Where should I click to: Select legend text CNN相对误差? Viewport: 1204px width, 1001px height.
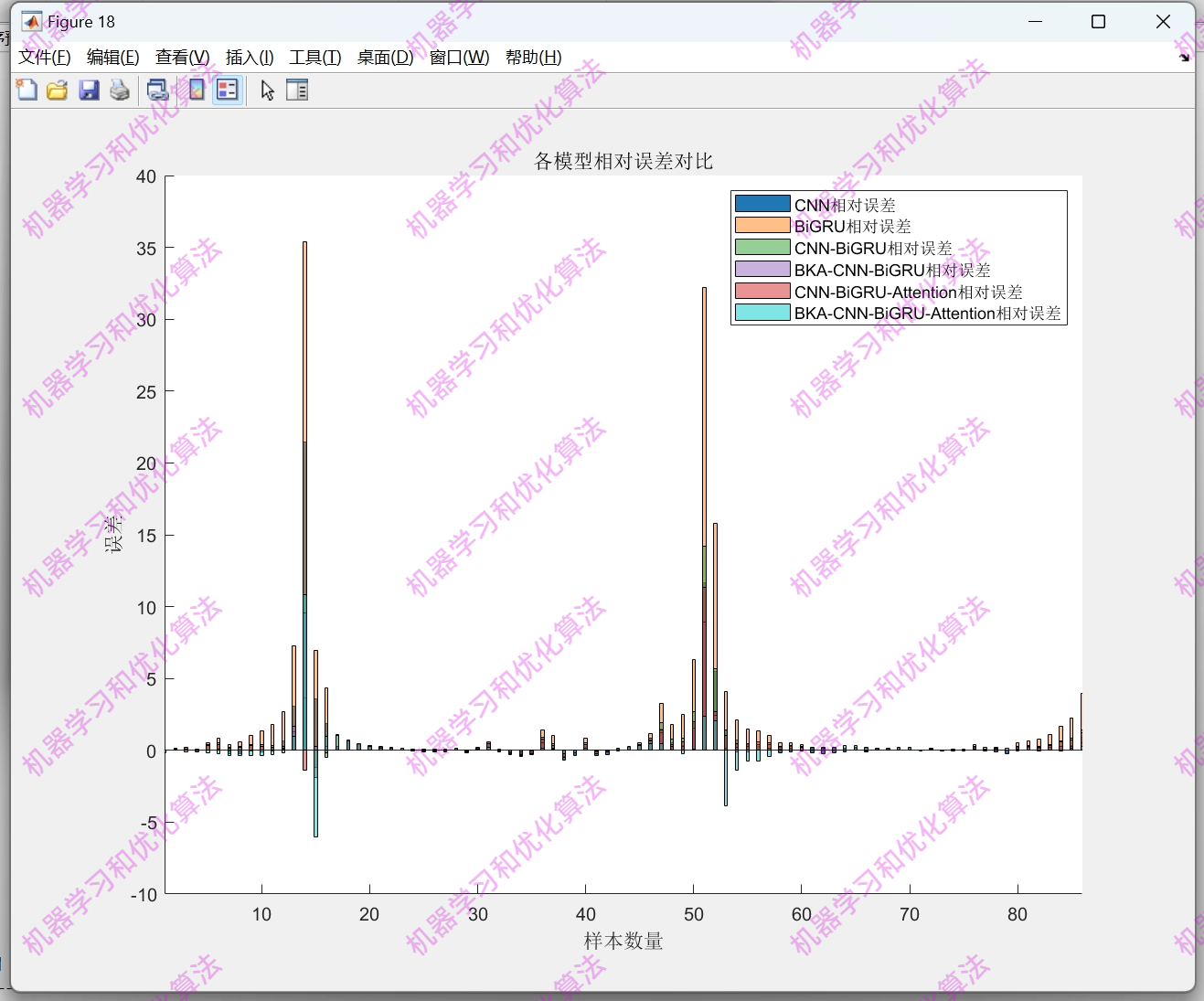coord(845,205)
